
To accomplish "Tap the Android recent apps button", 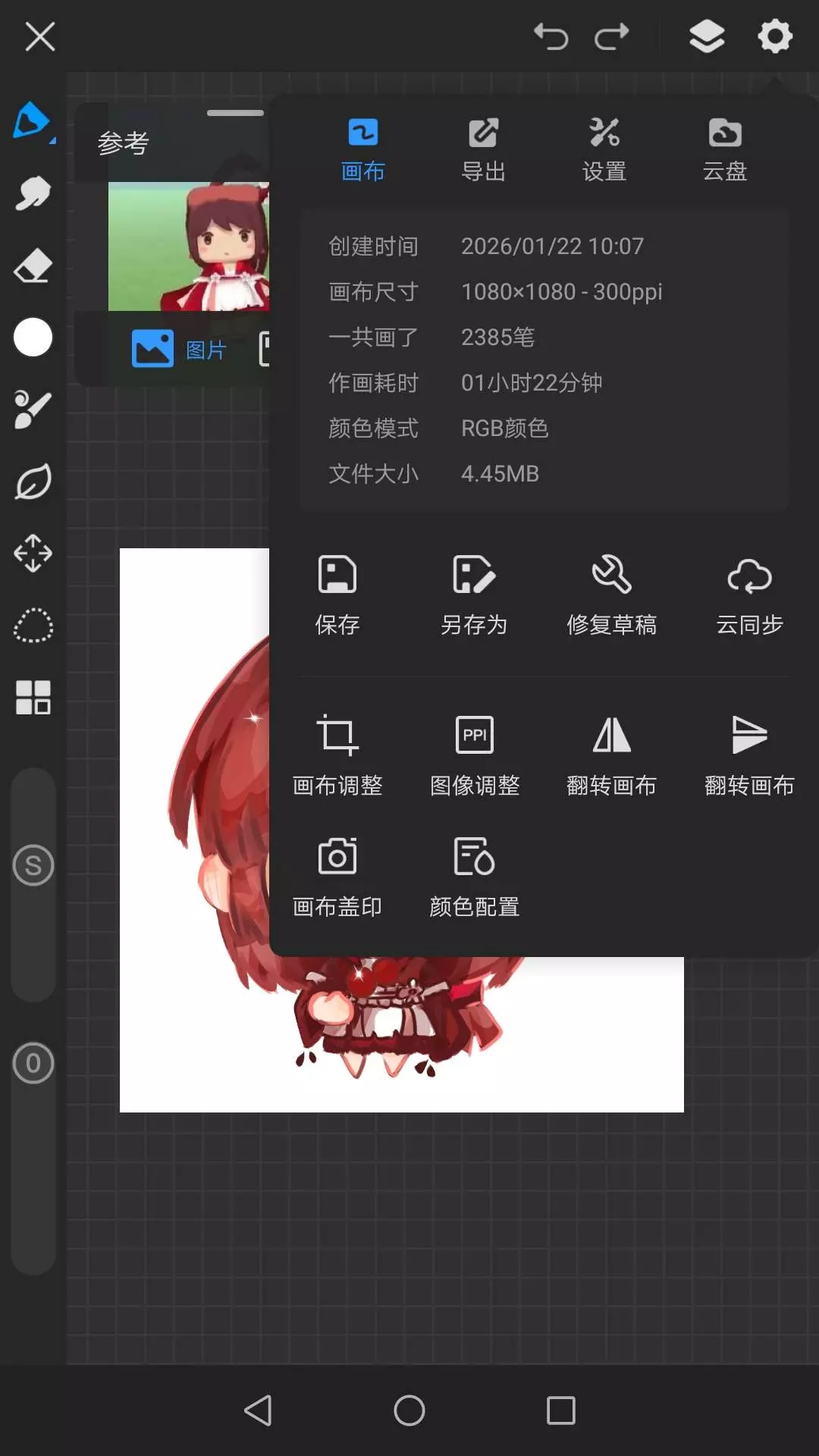I will [561, 1410].
